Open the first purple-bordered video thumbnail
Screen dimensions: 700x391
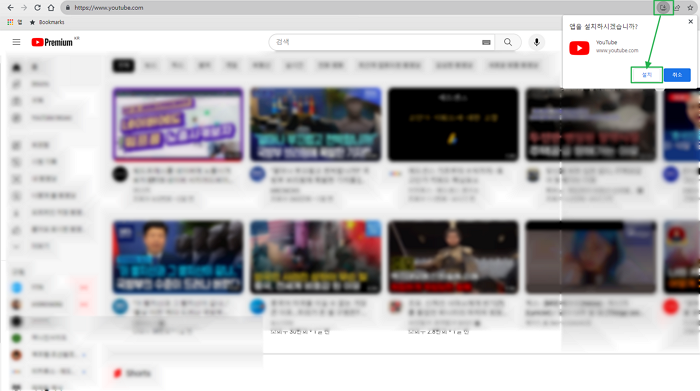pyautogui.click(x=178, y=125)
